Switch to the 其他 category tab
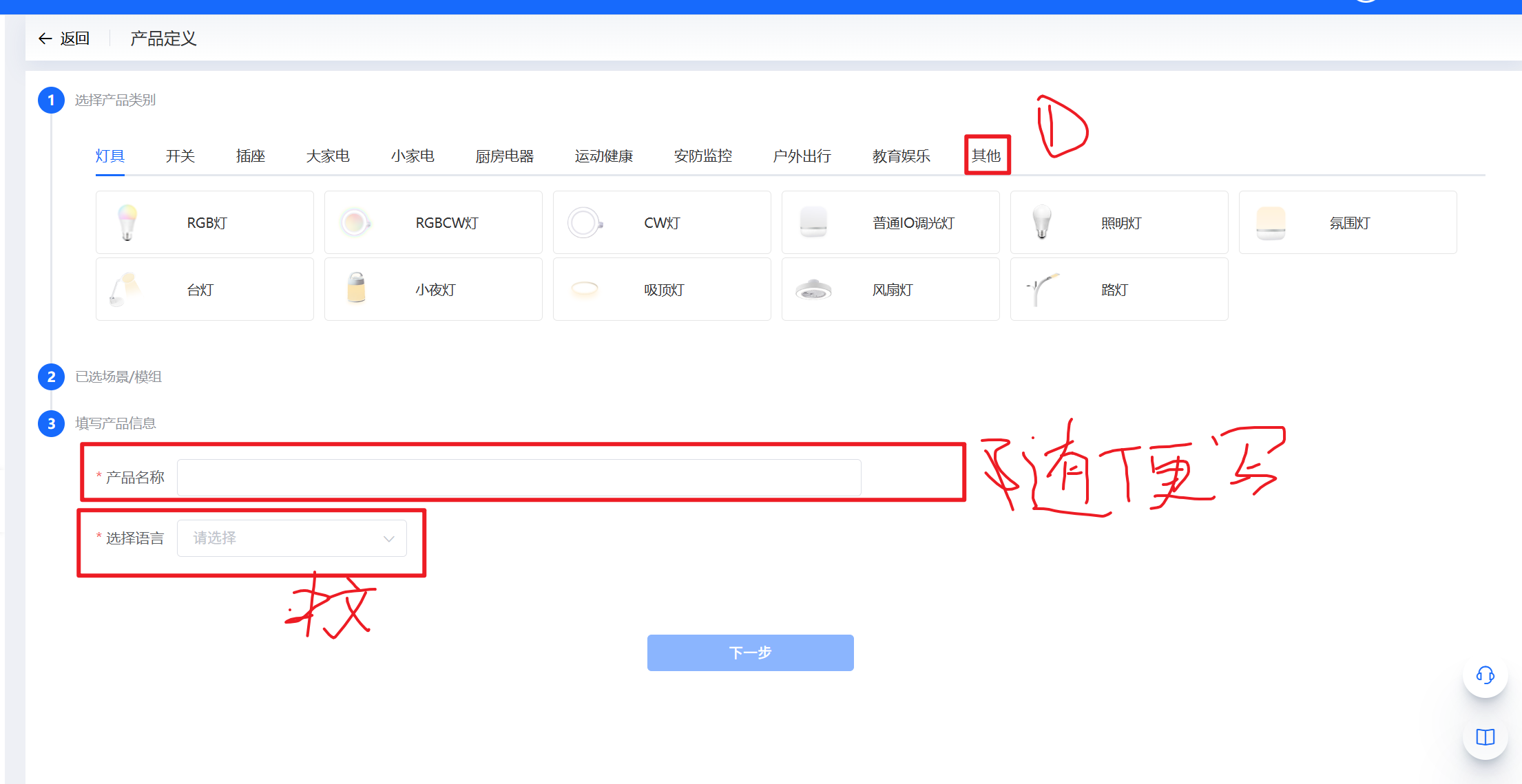 986,156
